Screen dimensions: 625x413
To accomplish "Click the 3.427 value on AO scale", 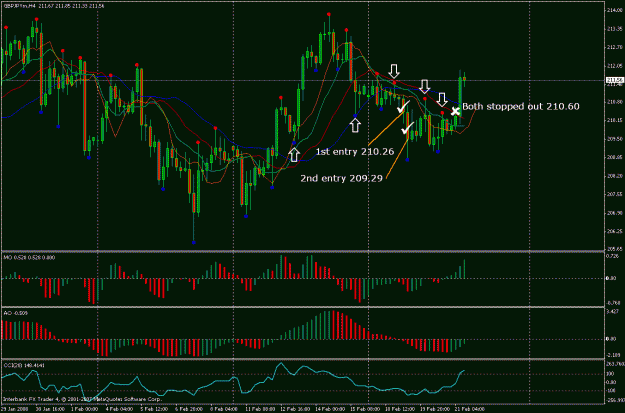I will tap(612, 311).
